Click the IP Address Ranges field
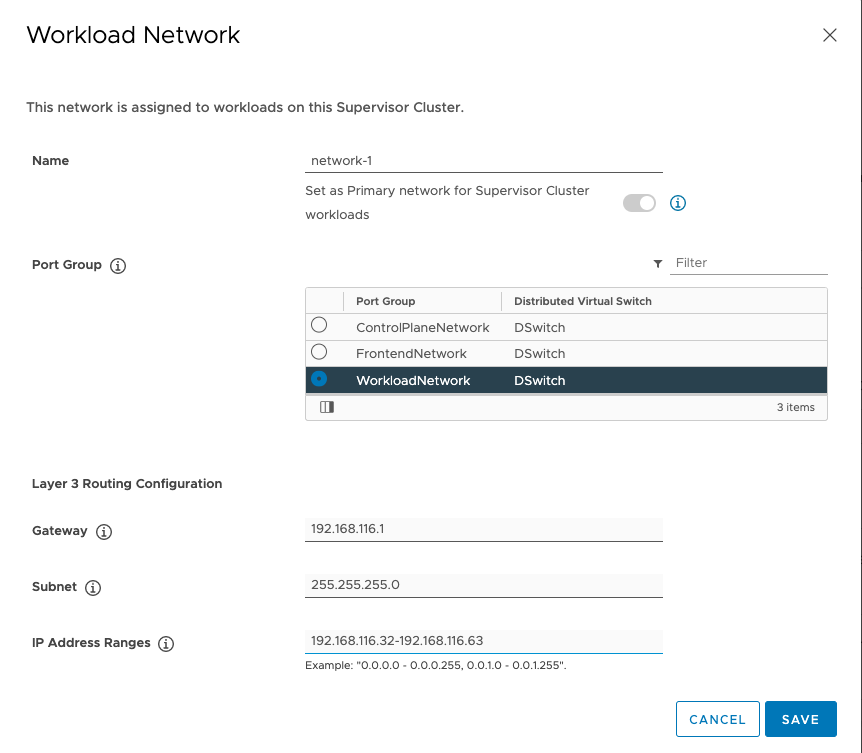Screen dimensions: 862x753 coord(483,641)
